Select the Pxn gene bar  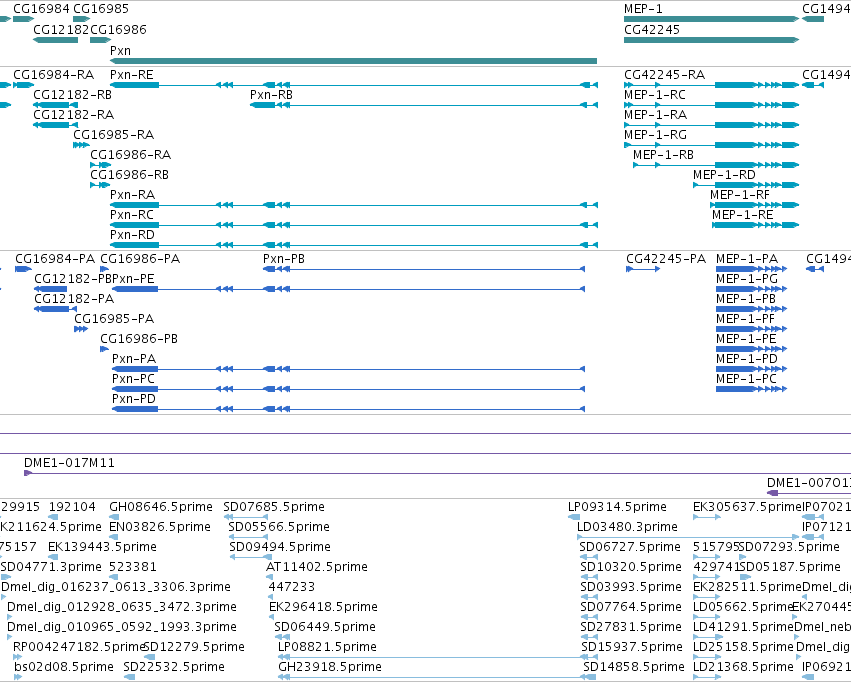(353, 61)
